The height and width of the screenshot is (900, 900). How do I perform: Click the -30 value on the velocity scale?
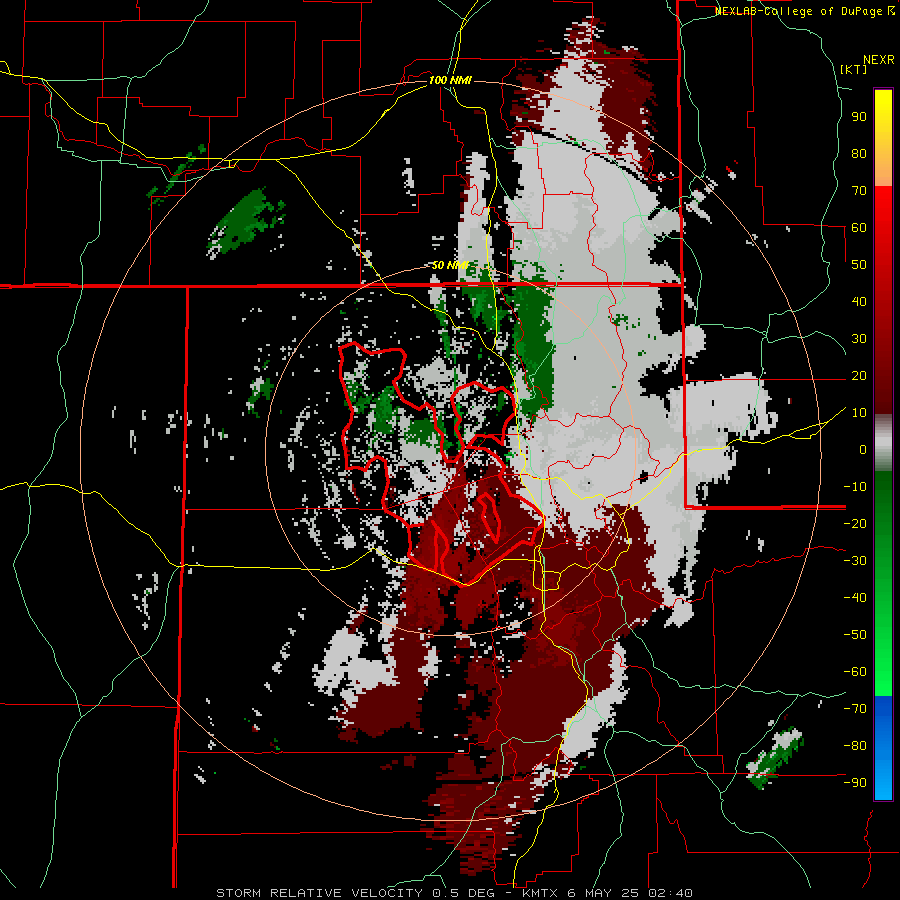855,561
